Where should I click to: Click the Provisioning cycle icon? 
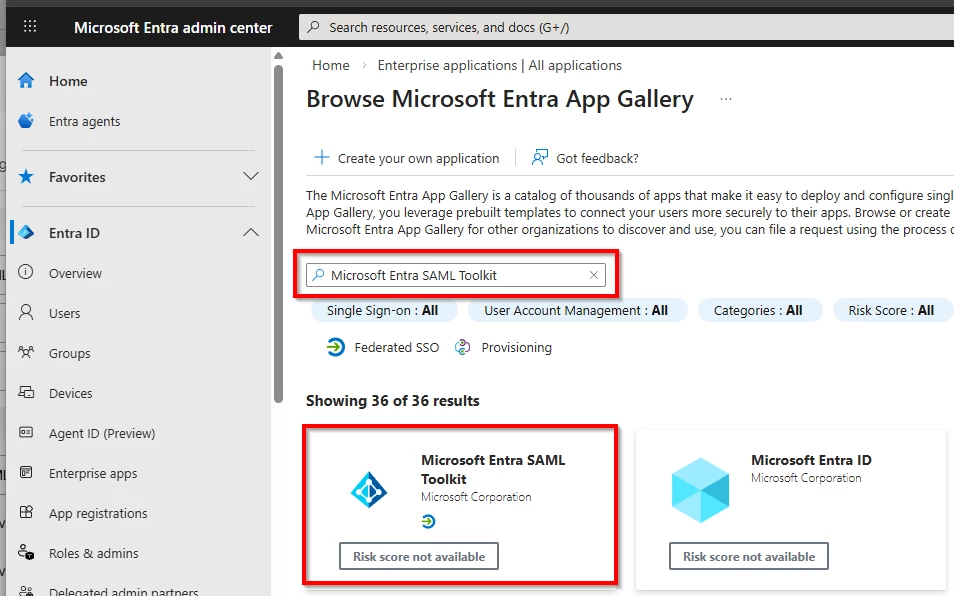(462, 347)
